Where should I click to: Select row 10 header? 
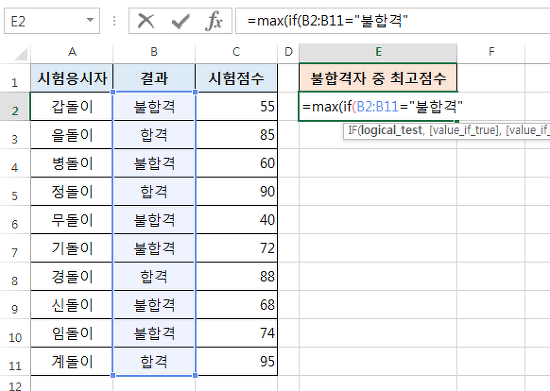(x=15, y=334)
